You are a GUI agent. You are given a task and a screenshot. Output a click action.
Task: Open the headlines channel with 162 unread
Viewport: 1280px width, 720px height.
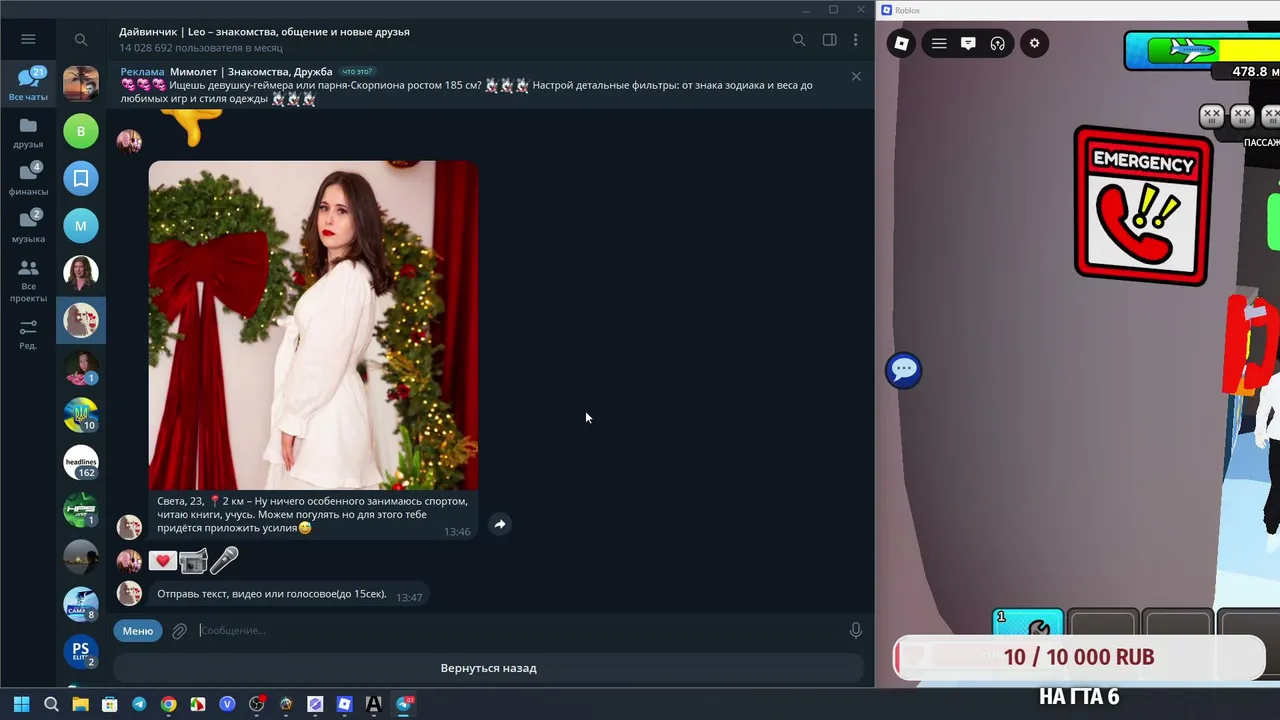point(81,462)
